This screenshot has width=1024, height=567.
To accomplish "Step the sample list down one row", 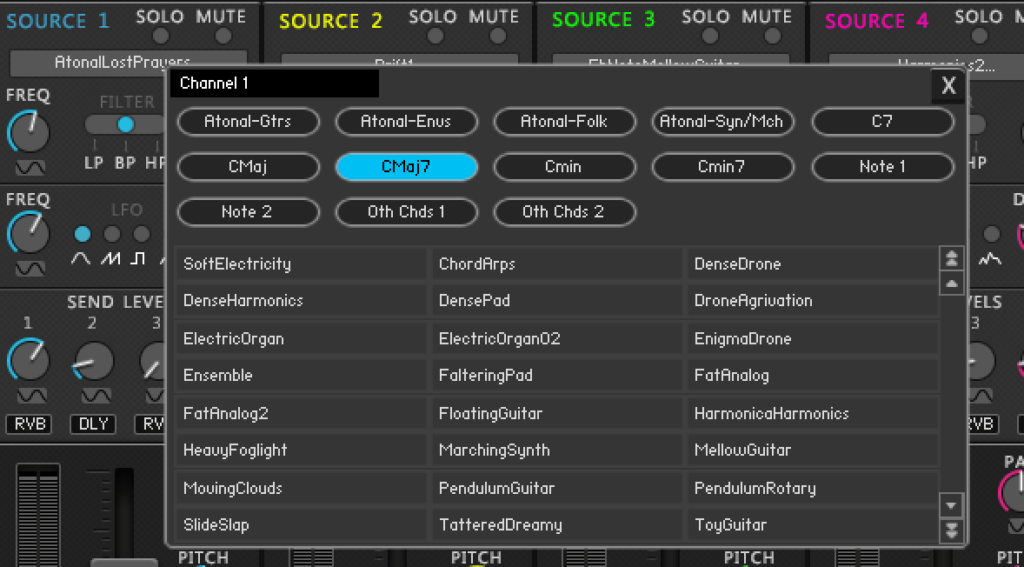I will coord(952,505).
